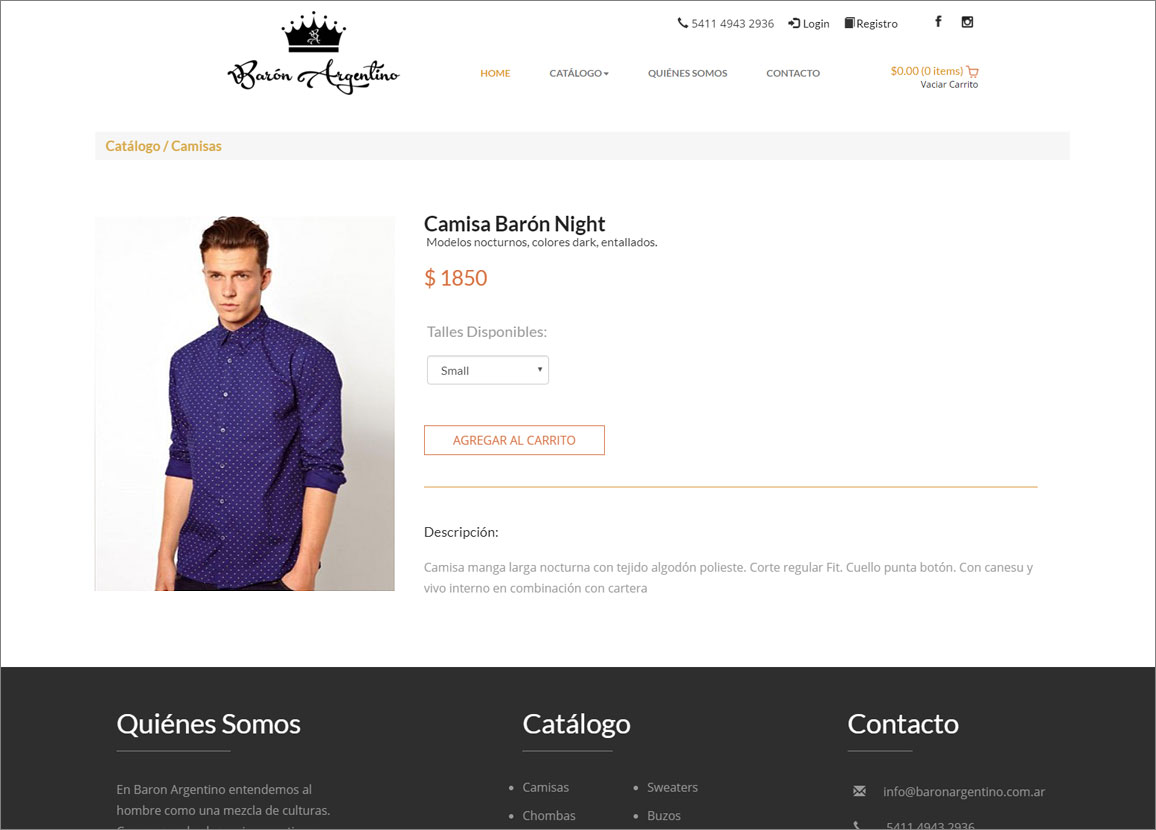Image resolution: width=1156 pixels, height=830 pixels.
Task: Open the Camisas footer catalog link
Action: [545, 787]
